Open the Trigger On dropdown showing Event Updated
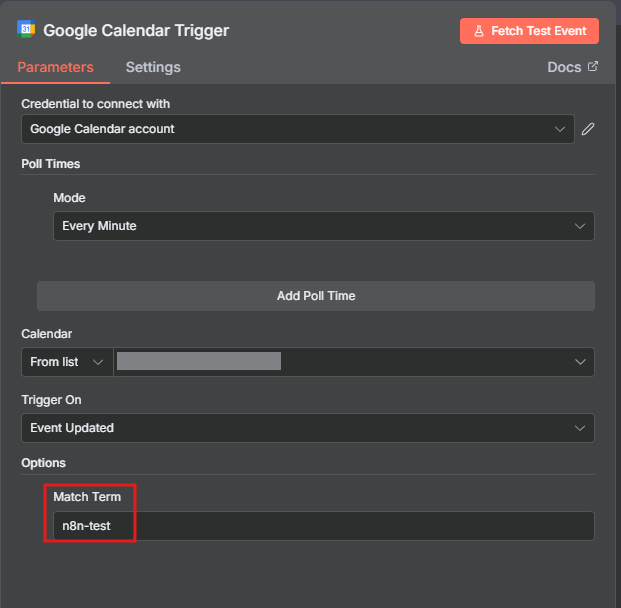Image resolution: width=621 pixels, height=608 pixels. coord(307,428)
